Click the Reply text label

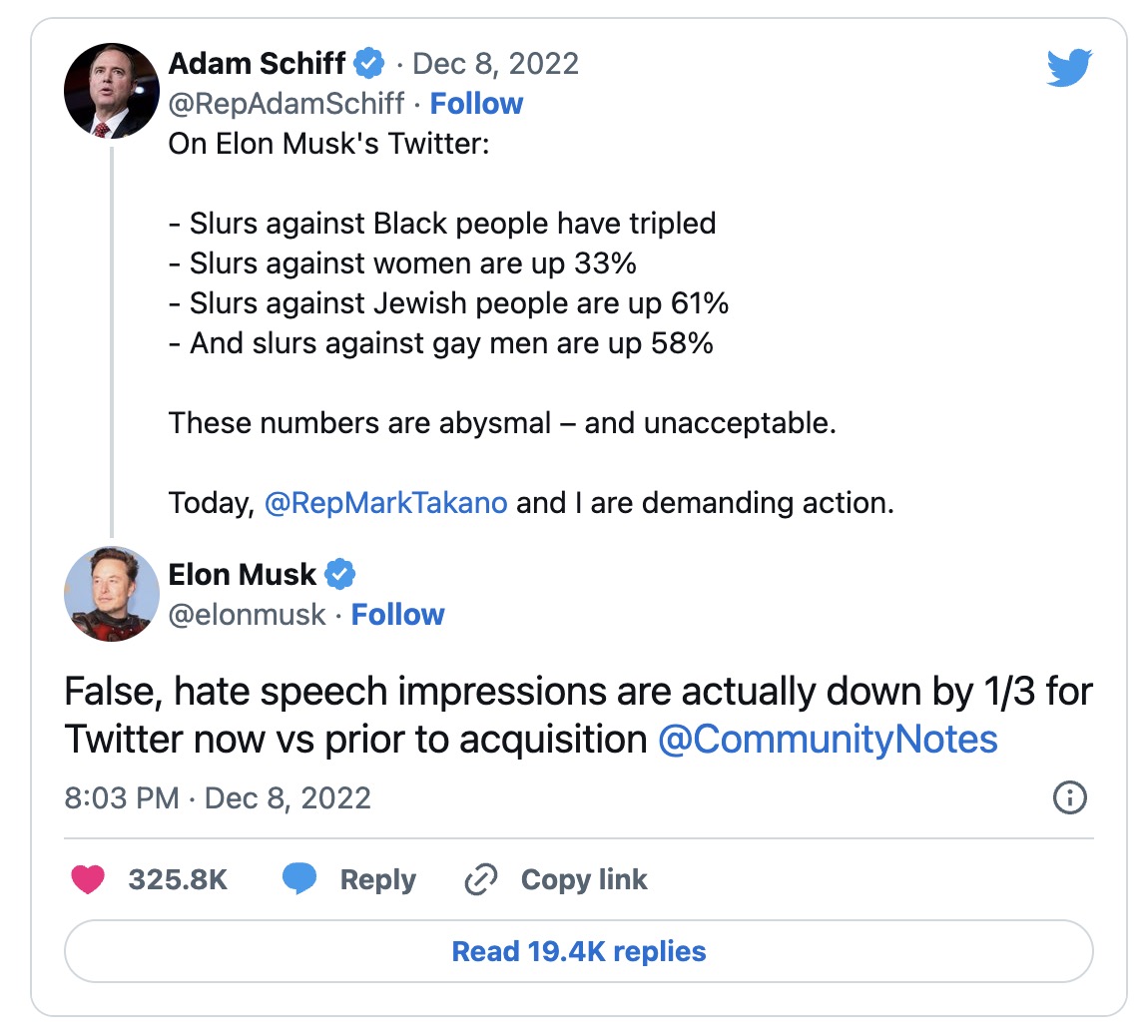click(377, 879)
